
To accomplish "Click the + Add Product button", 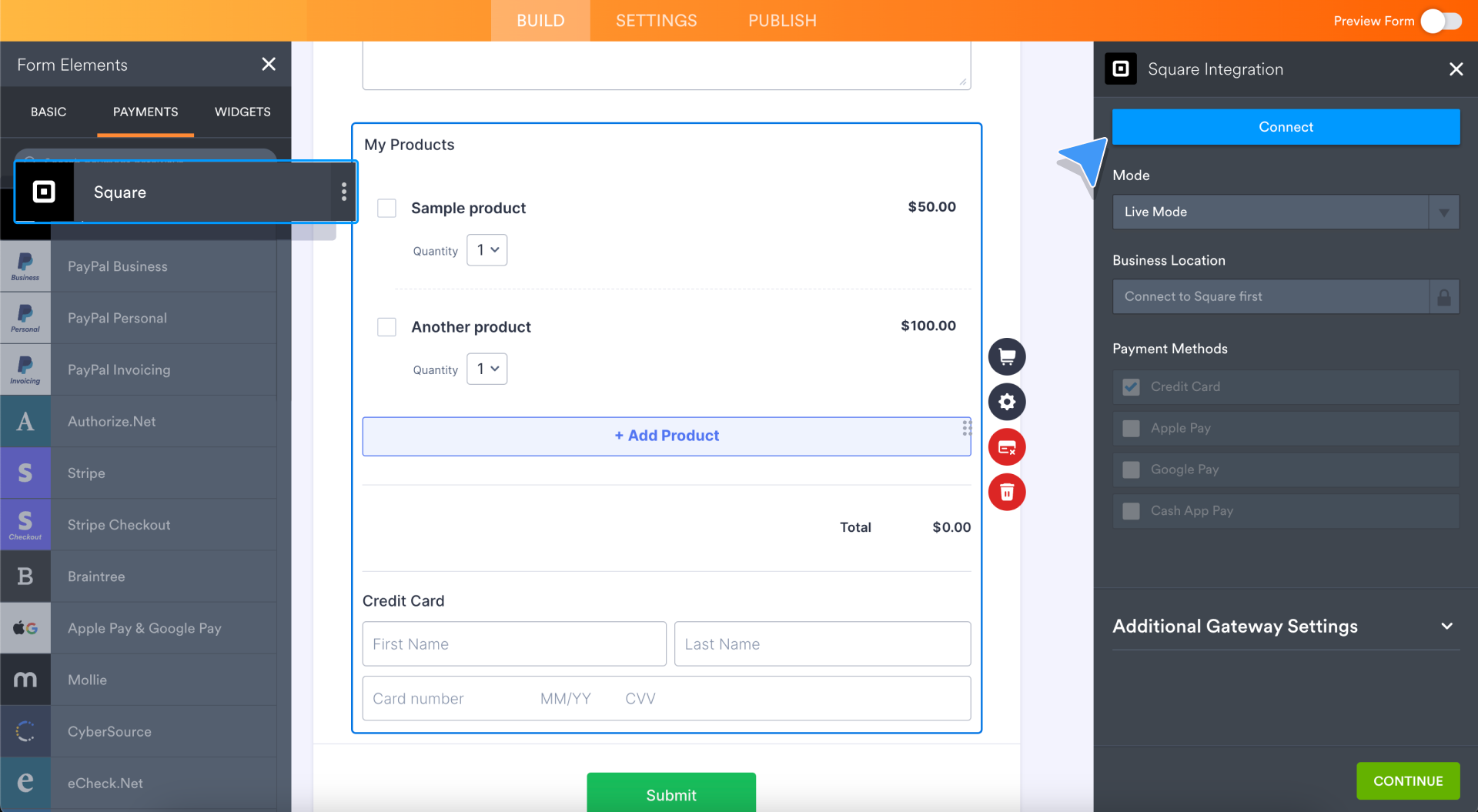I will [x=667, y=436].
